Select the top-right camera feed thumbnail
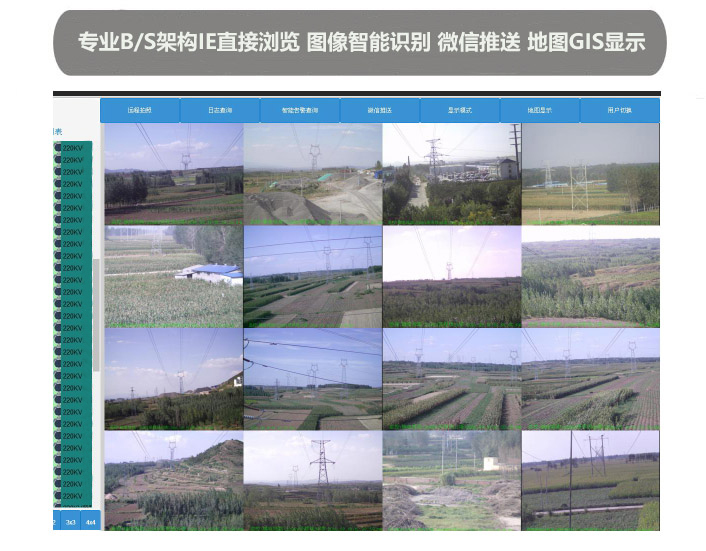 [590, 173]
